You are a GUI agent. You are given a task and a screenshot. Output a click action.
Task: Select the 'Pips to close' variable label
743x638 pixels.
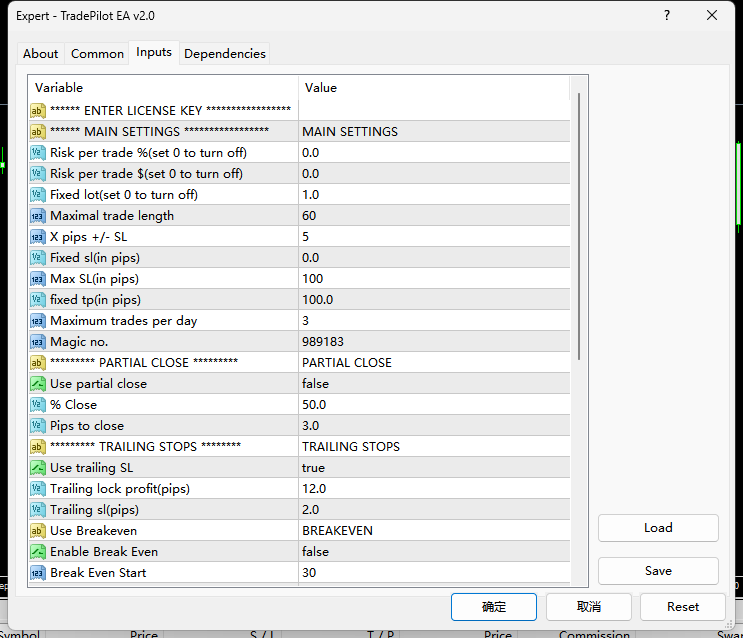(x=87, y=426)
